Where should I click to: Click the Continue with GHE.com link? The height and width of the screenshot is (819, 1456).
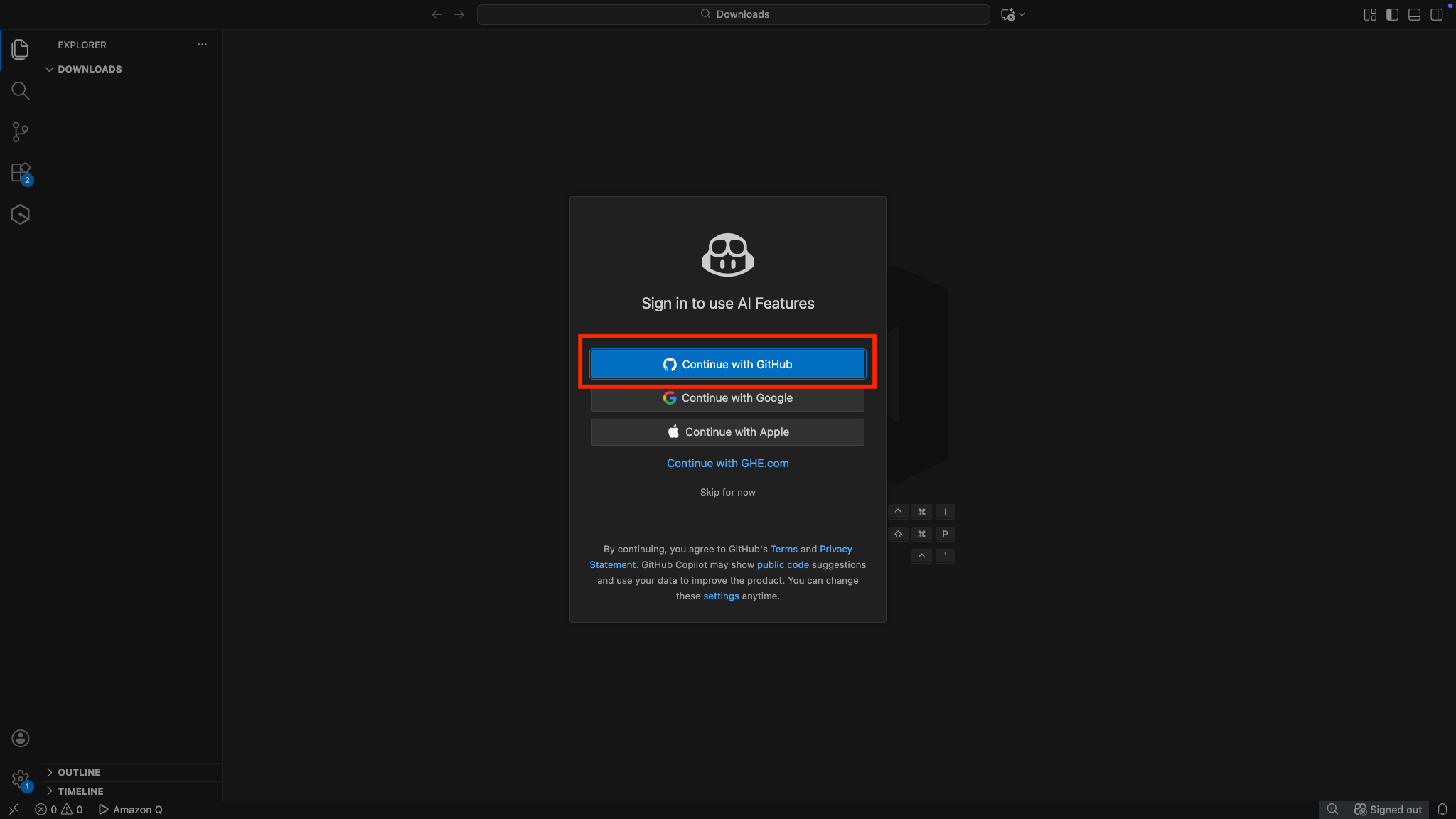[727, 463]
